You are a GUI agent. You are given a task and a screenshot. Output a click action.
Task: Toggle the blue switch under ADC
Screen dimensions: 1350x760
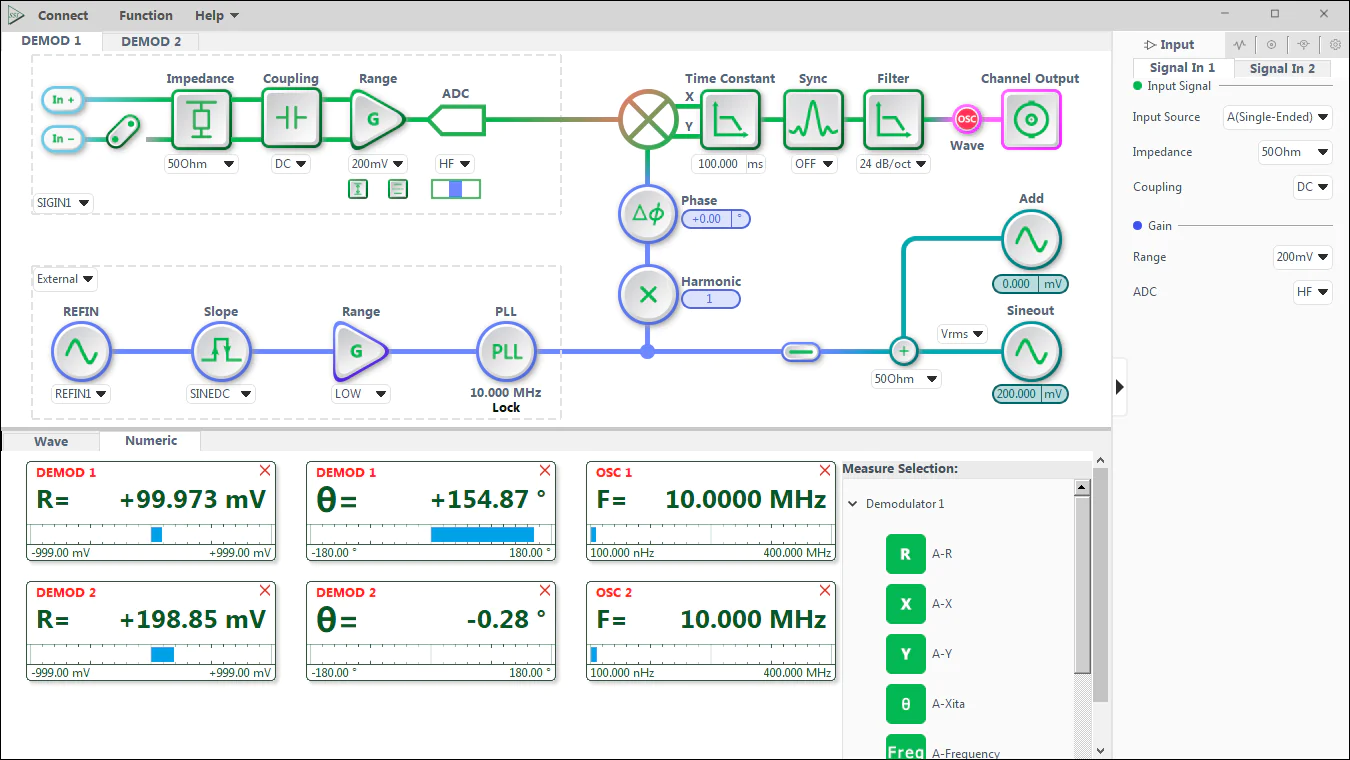(455, 189)
